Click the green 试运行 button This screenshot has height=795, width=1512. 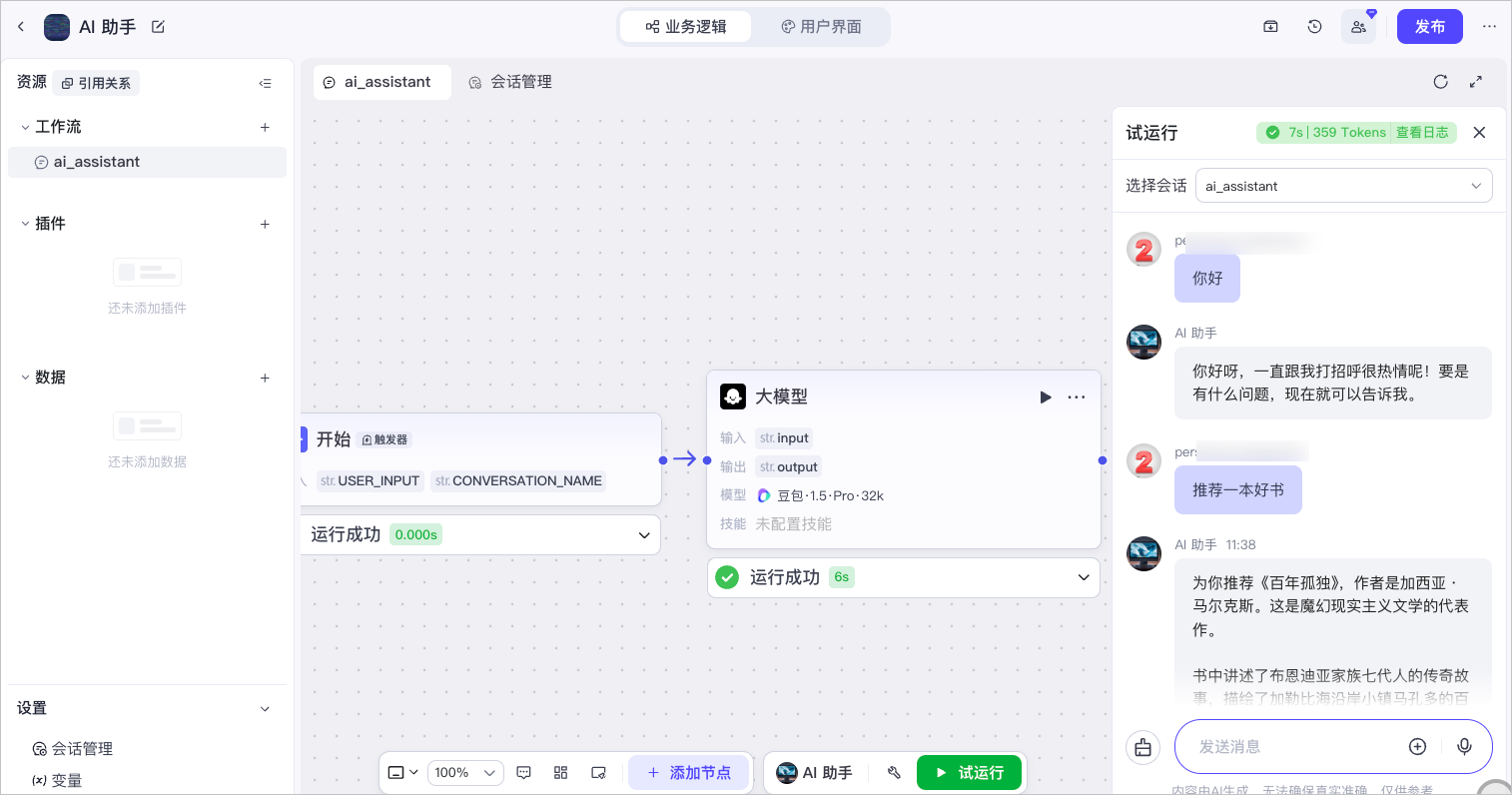[970, 773]
